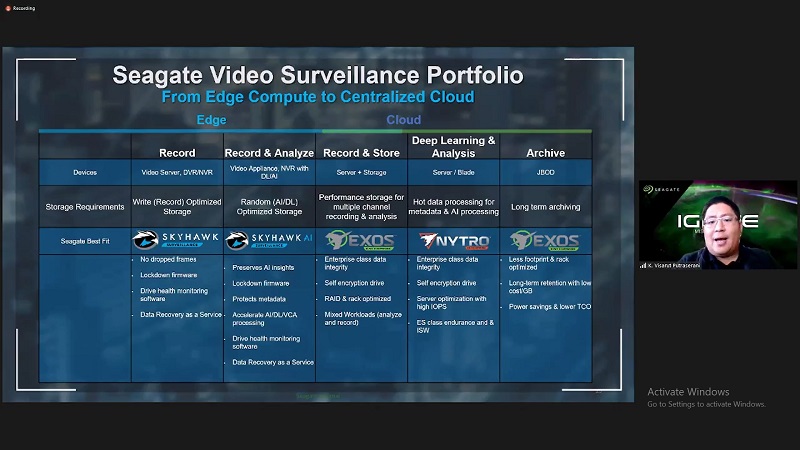The width and height of the screenshot is (800, 450).
Task: Click the red Recording indicator icon
Action: pyautogui.click(x=7, y=8)
